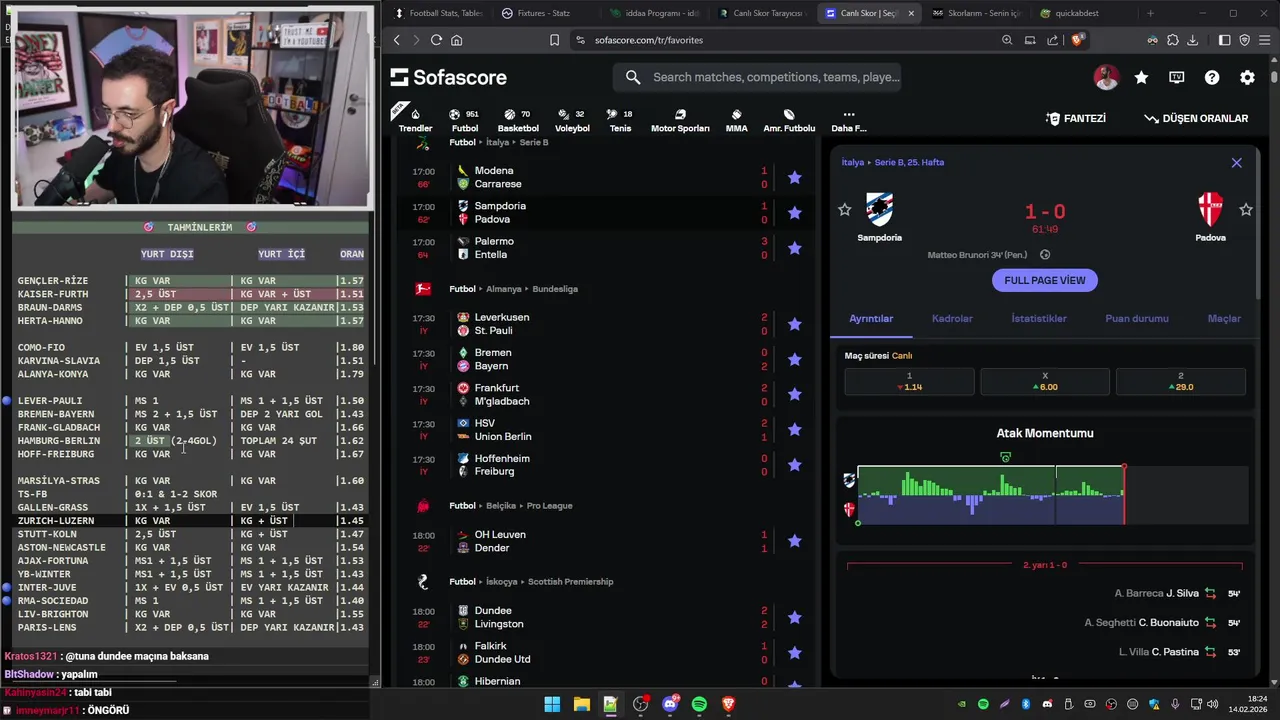Click the Sofascore logo

(x=448, y=77)
